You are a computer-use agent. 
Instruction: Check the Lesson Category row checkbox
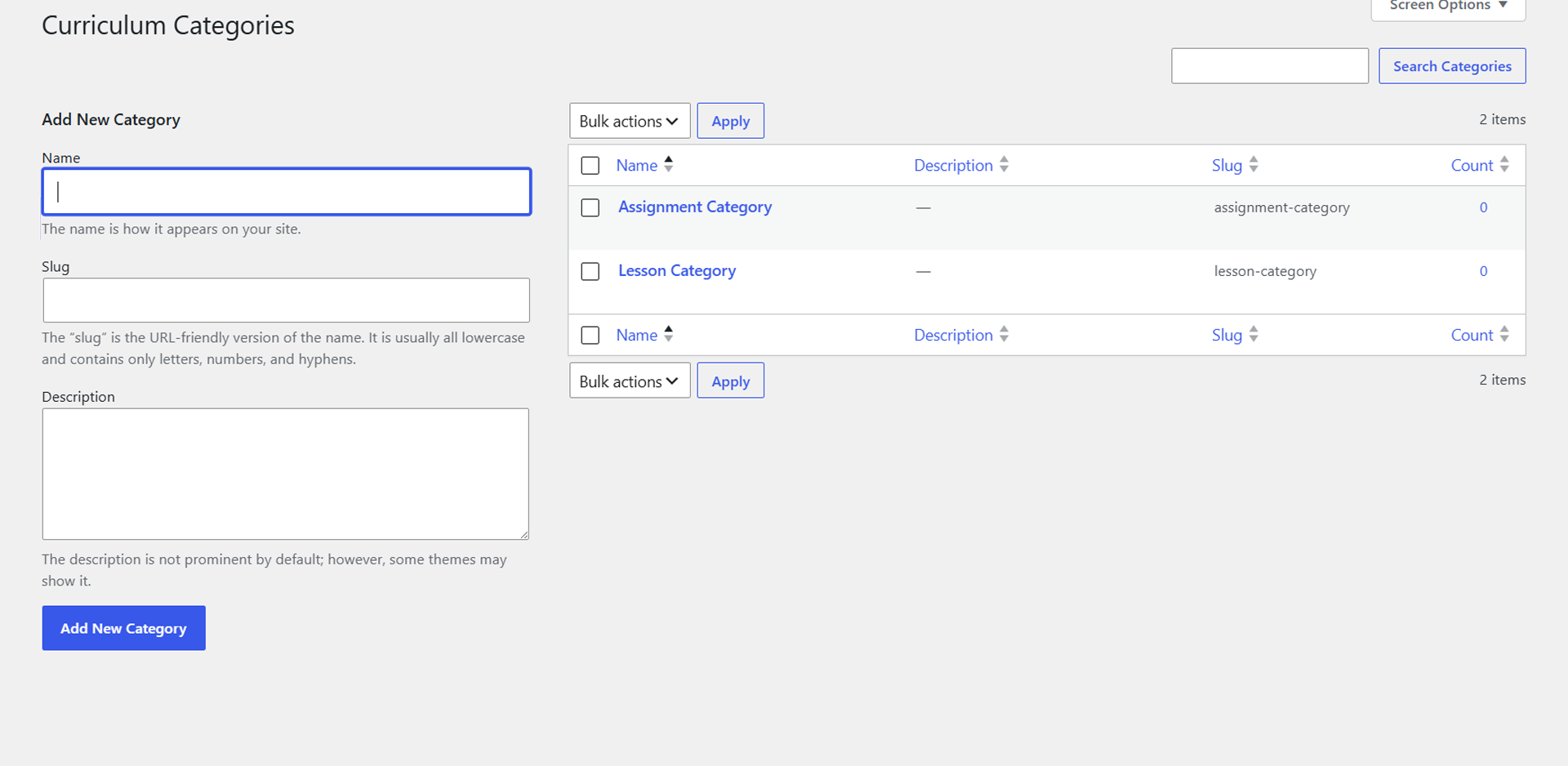point(590,272)
